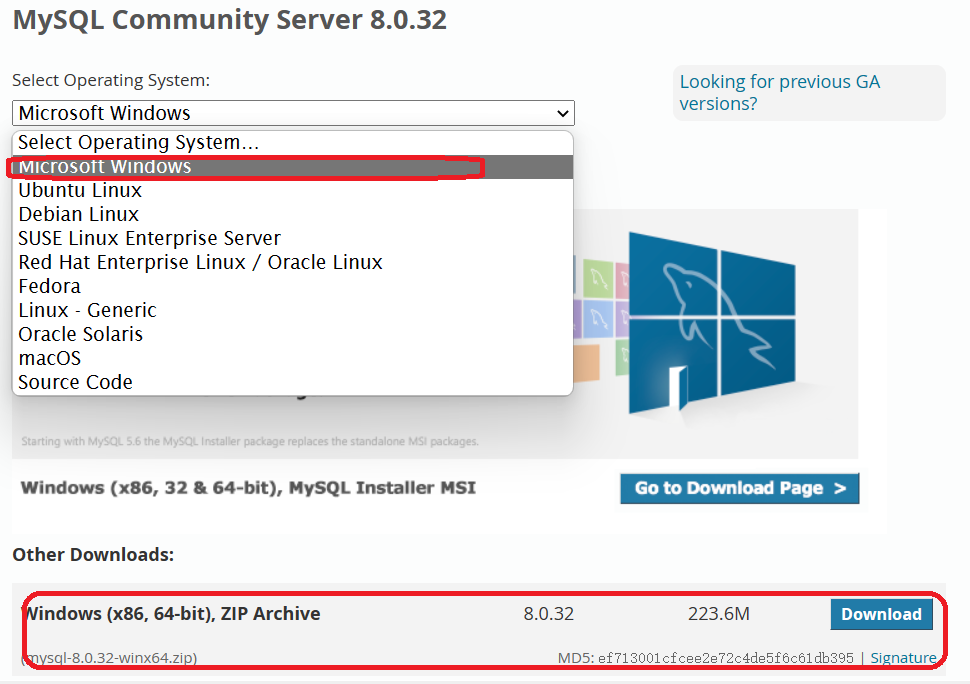Select Source Code option
The width and height of the screenshot is (970, 684).
pos(293,383)
